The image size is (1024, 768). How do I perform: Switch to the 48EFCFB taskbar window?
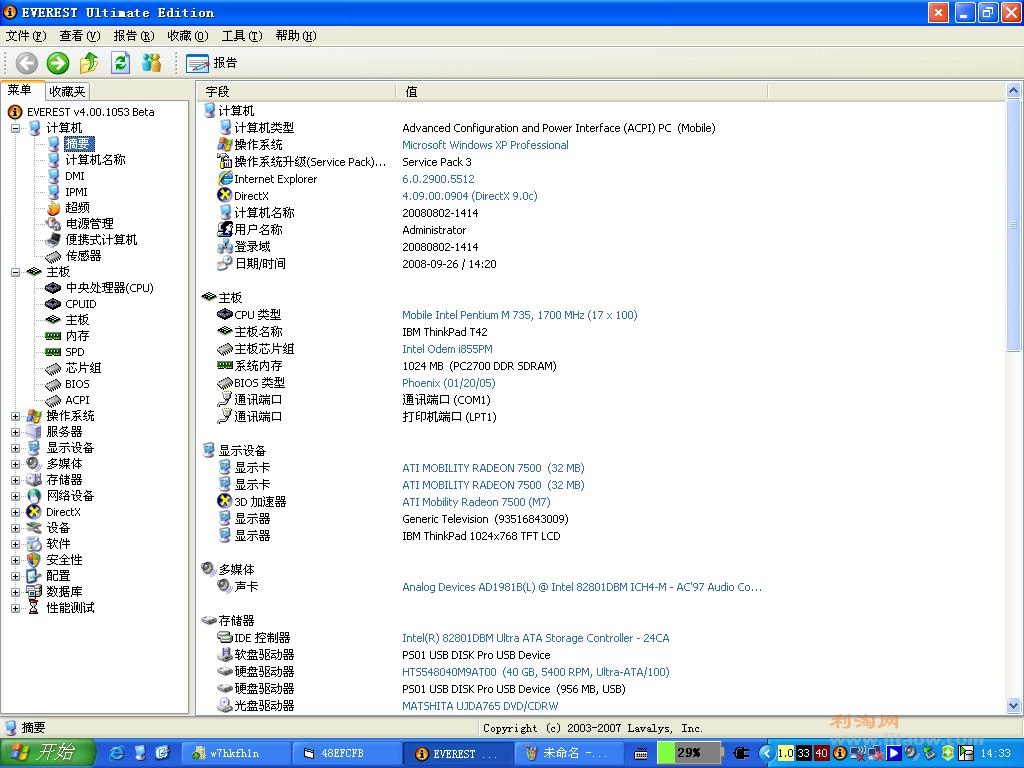click(x=345, y=754)
